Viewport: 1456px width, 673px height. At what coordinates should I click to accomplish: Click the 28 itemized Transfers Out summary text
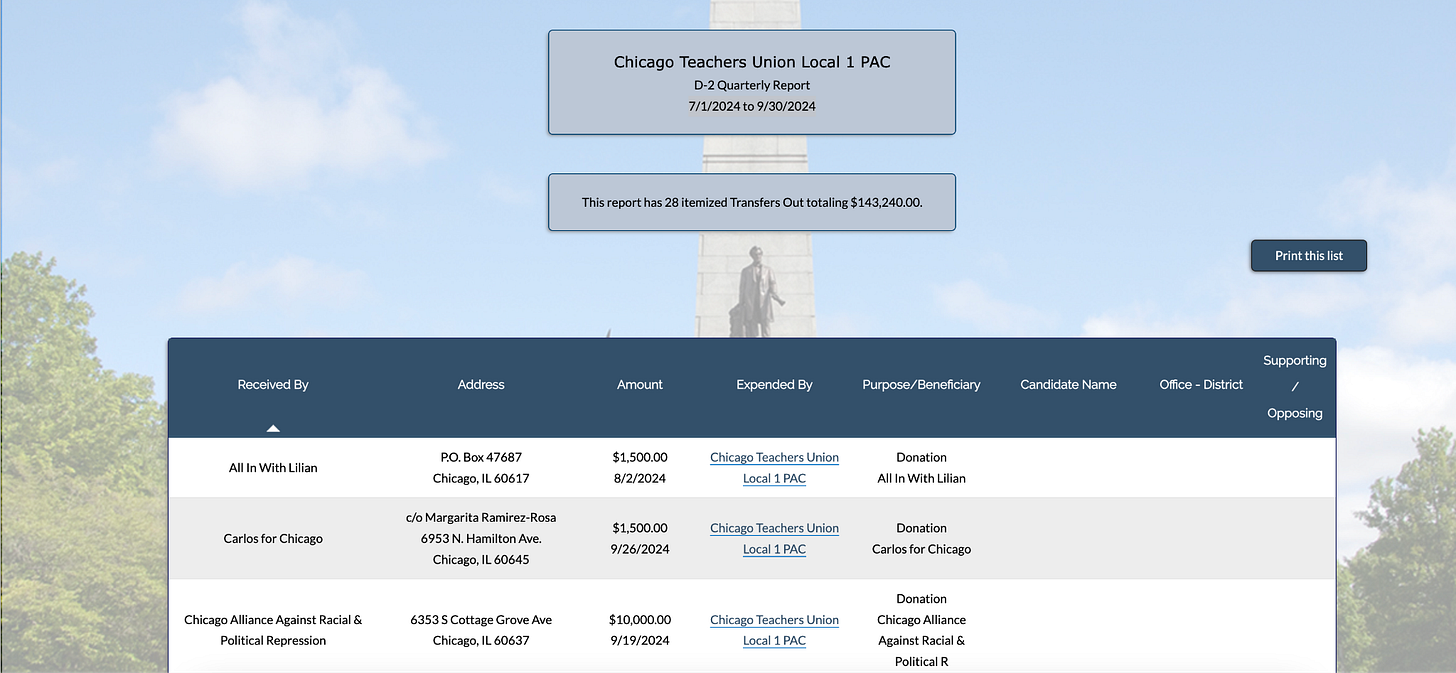pos(752,202)
